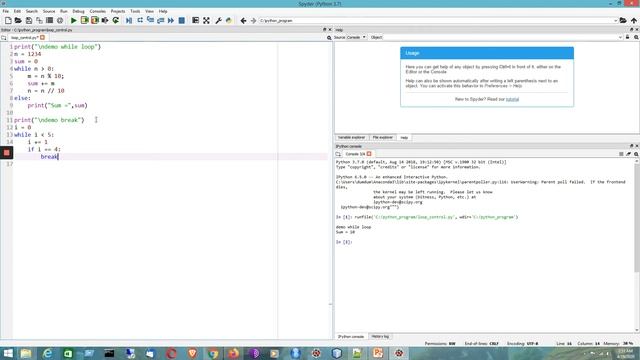Expand the Source Console dropdown in Help
640x360 pixels.
tap(357, 37)
